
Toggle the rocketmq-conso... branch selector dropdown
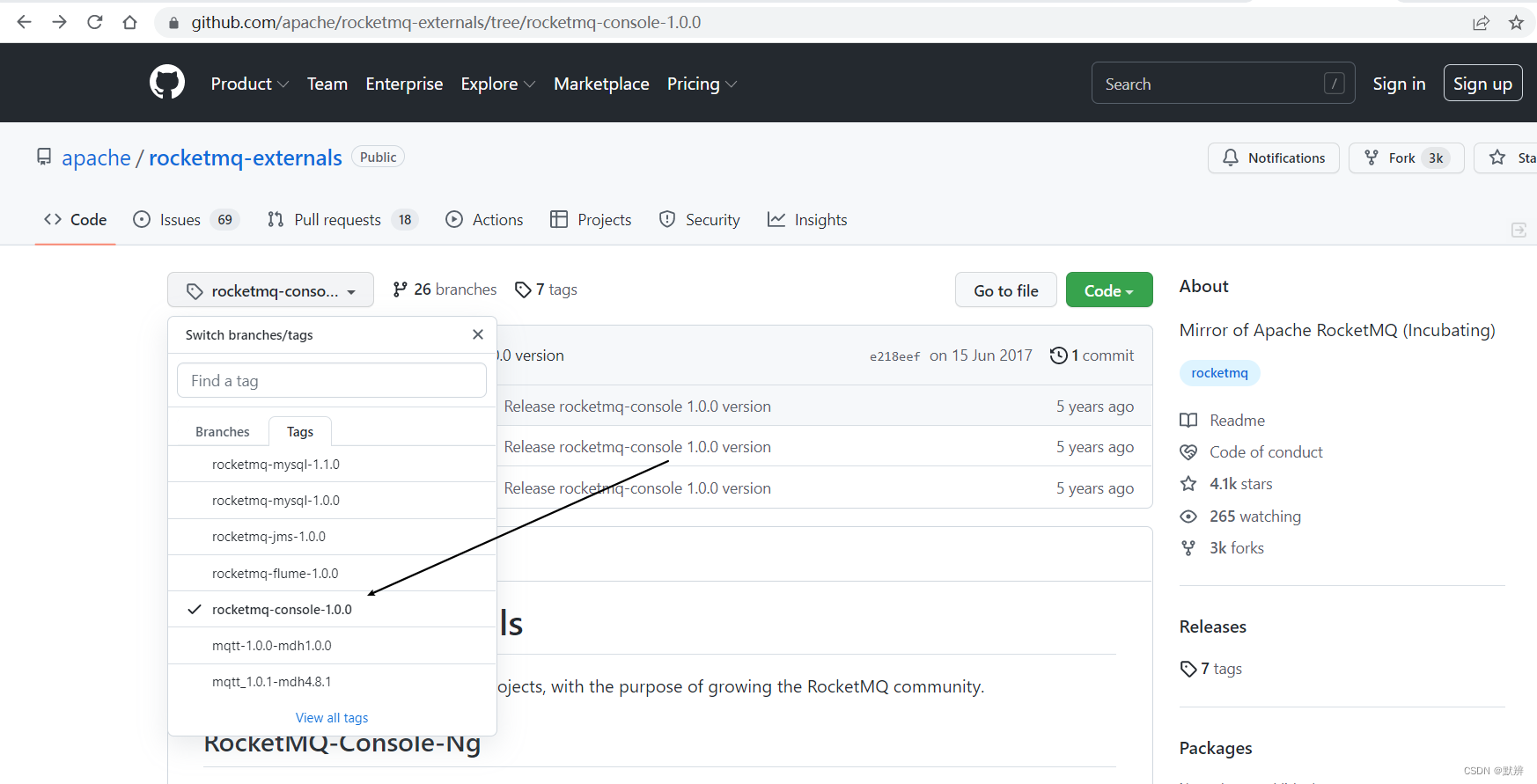(270, 290)
